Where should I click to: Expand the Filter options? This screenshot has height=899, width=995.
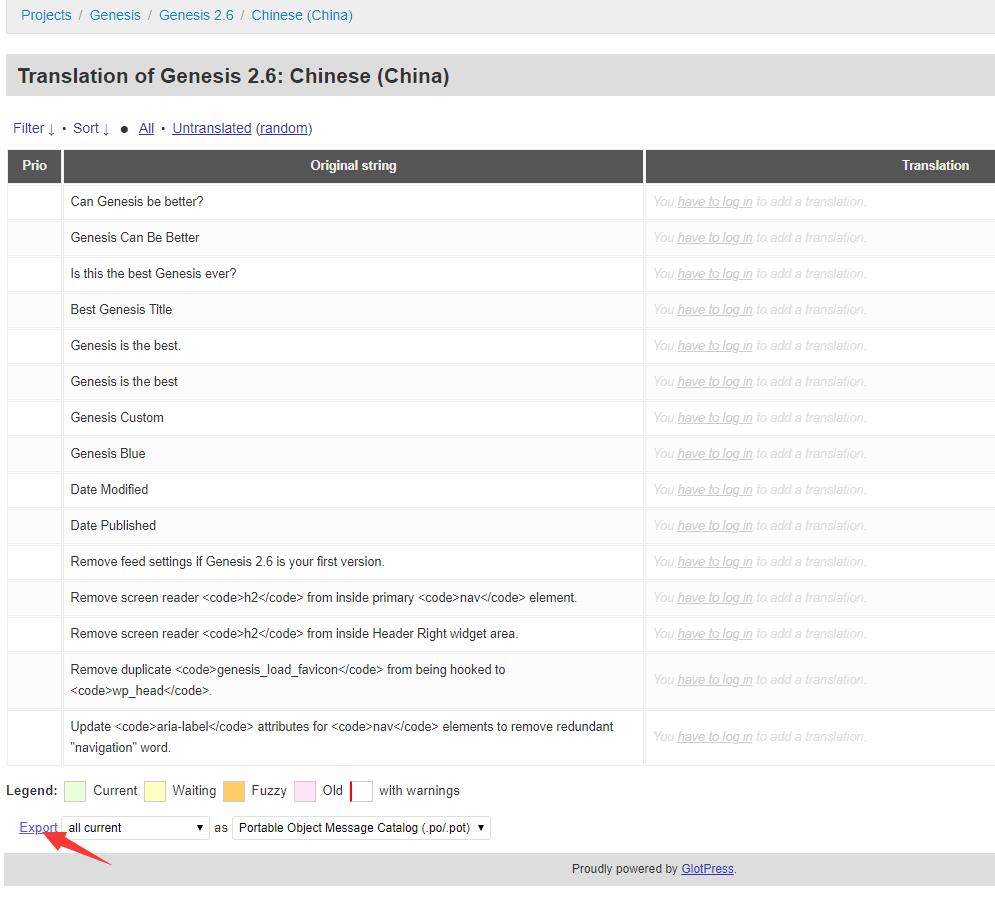[x=33, y=128]
